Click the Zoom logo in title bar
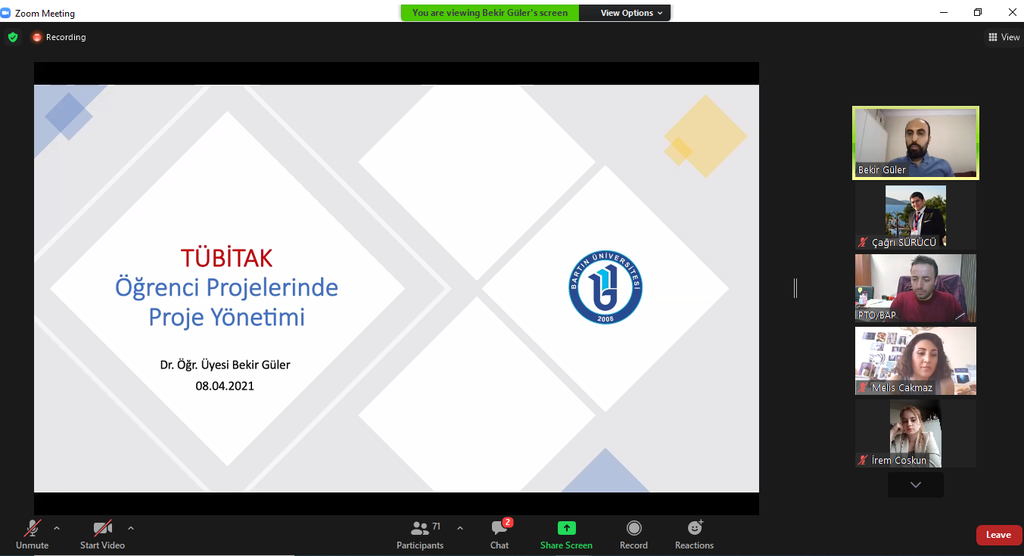 click(x=7, y=13)
